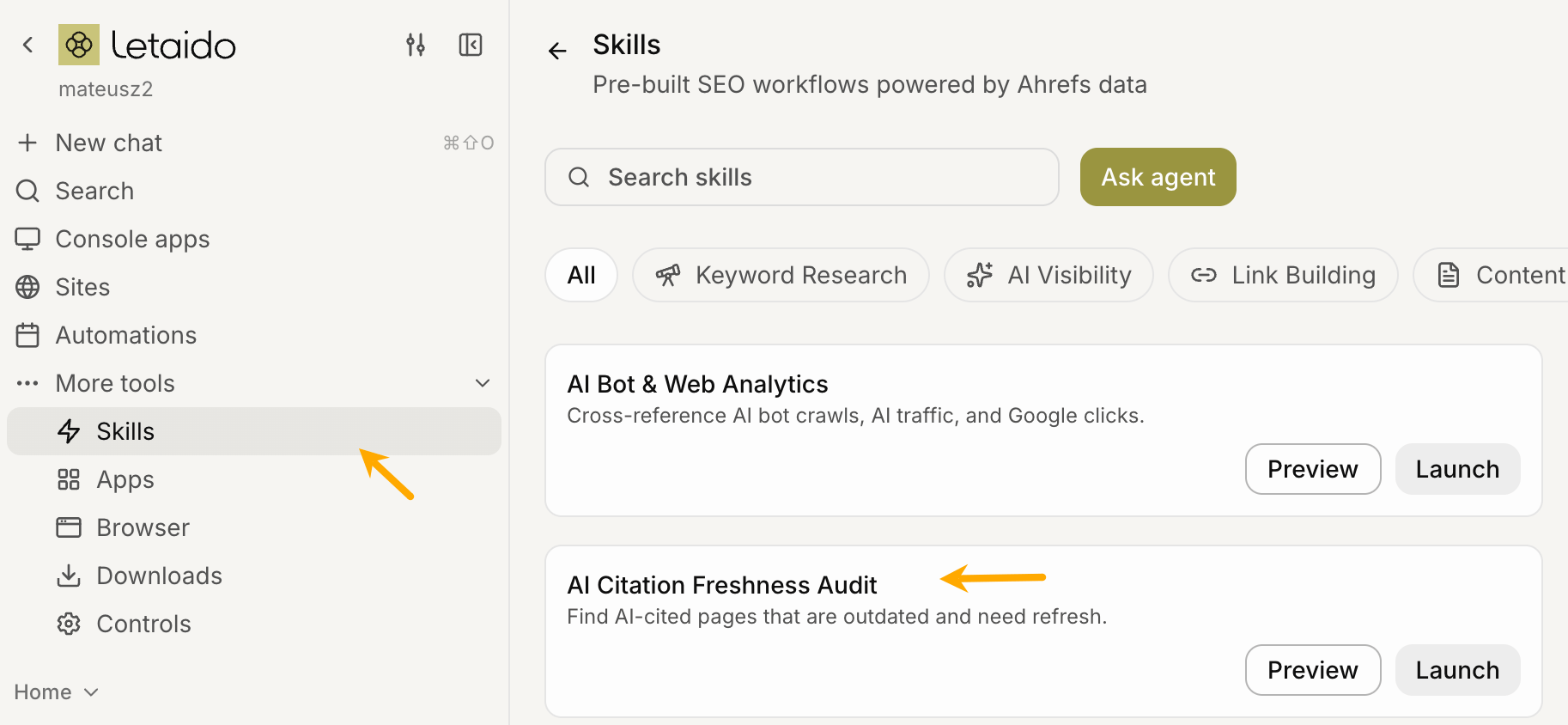Click the Downloads arrow icon
1568x725 pixels.
pos(69,576)
